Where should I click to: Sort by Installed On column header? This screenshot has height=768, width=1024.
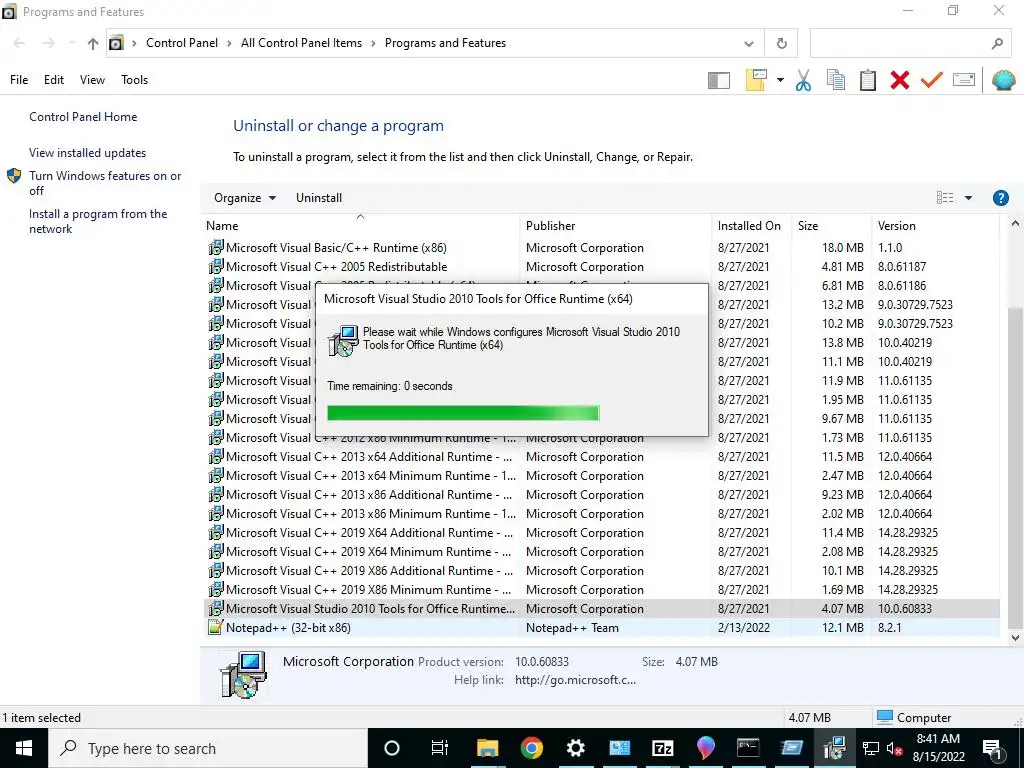coord(749,226)
